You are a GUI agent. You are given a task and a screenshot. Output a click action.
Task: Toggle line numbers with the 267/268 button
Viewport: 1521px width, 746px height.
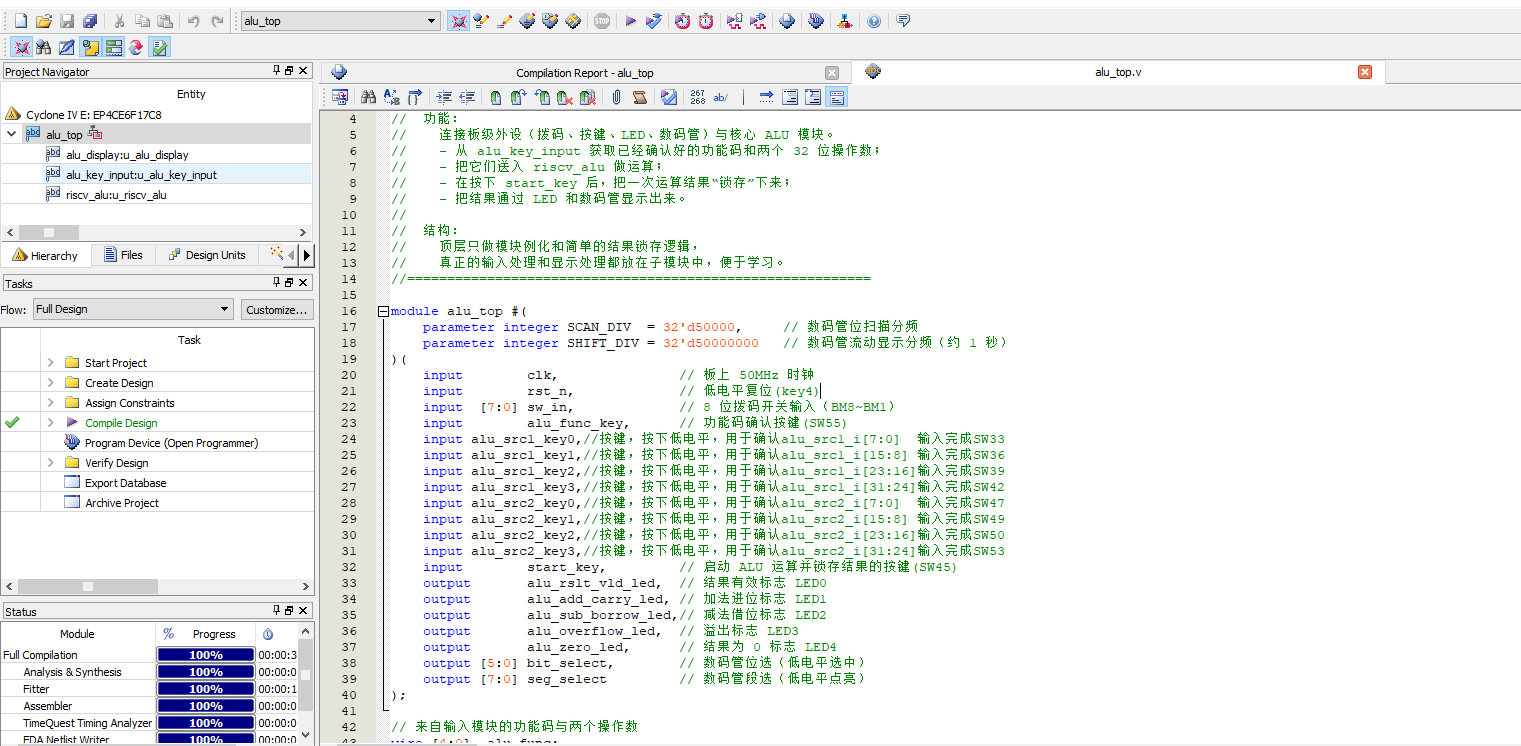[697, 97]
